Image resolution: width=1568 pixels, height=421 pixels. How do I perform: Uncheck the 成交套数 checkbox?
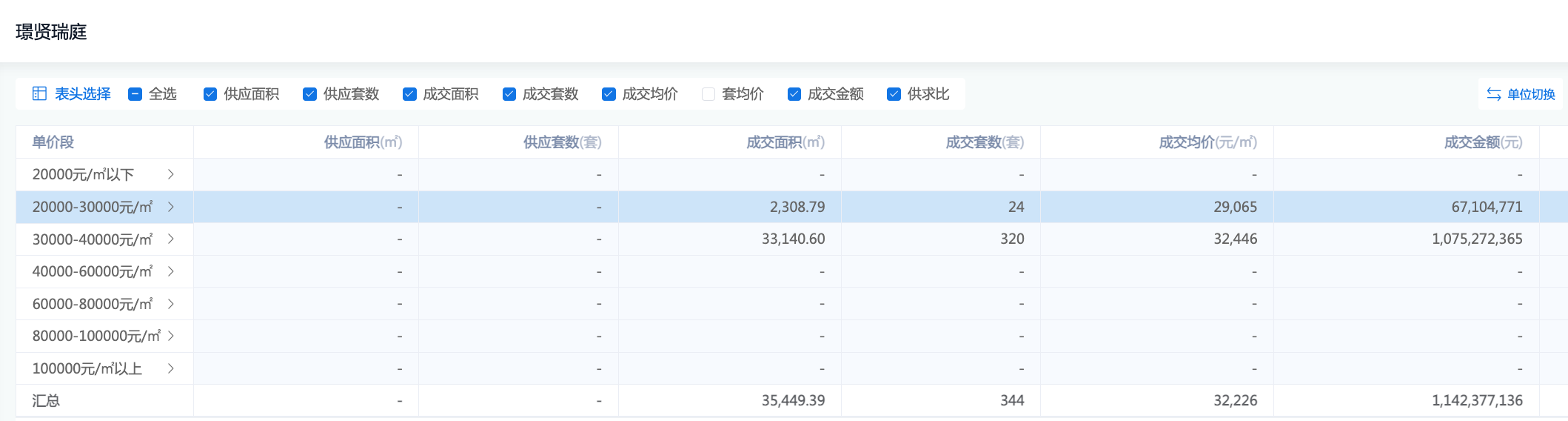(509, 94)
